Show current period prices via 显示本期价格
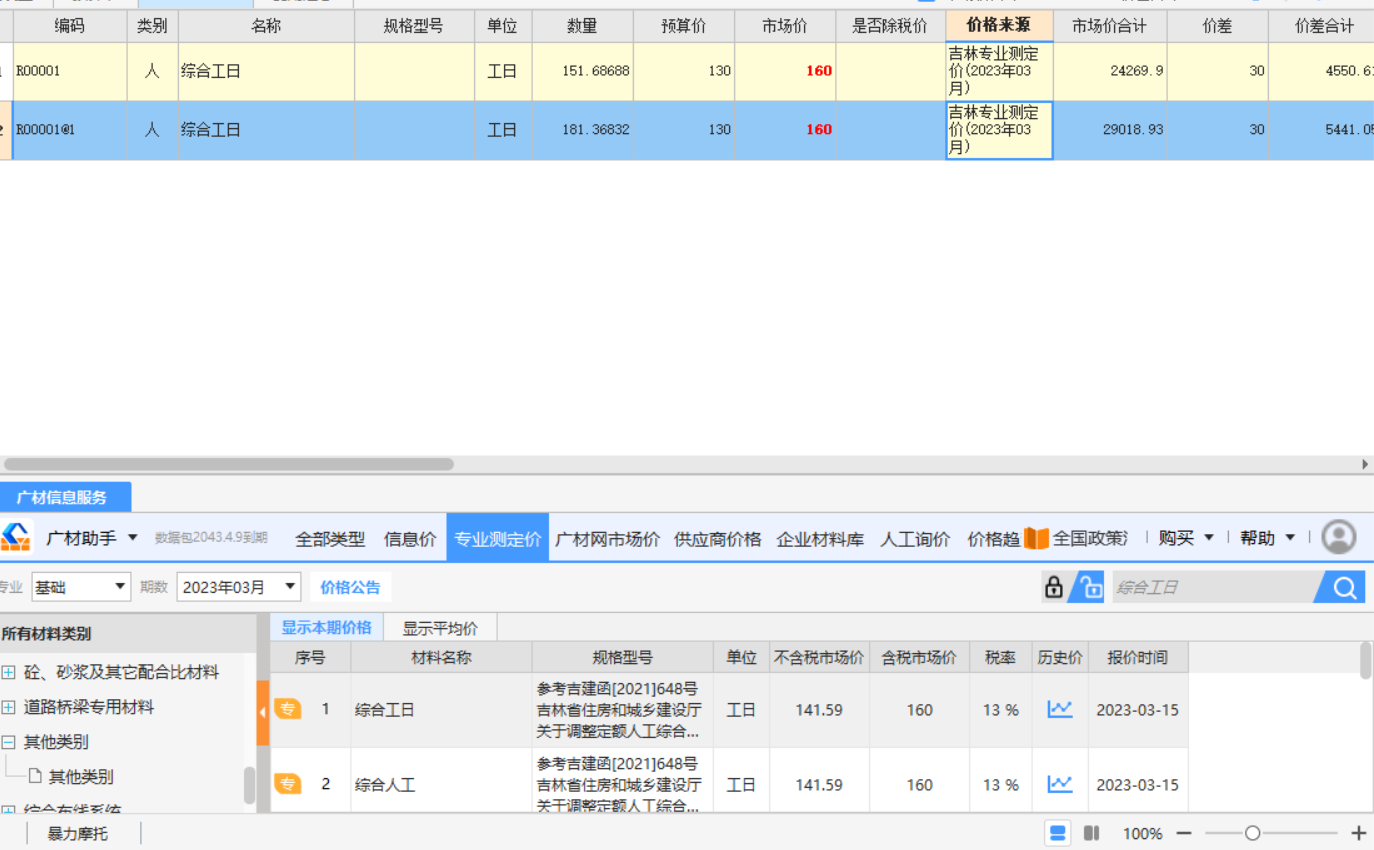Image resolution: width=1374 pixels, height=850 pixels. click(x=326, y=628)
